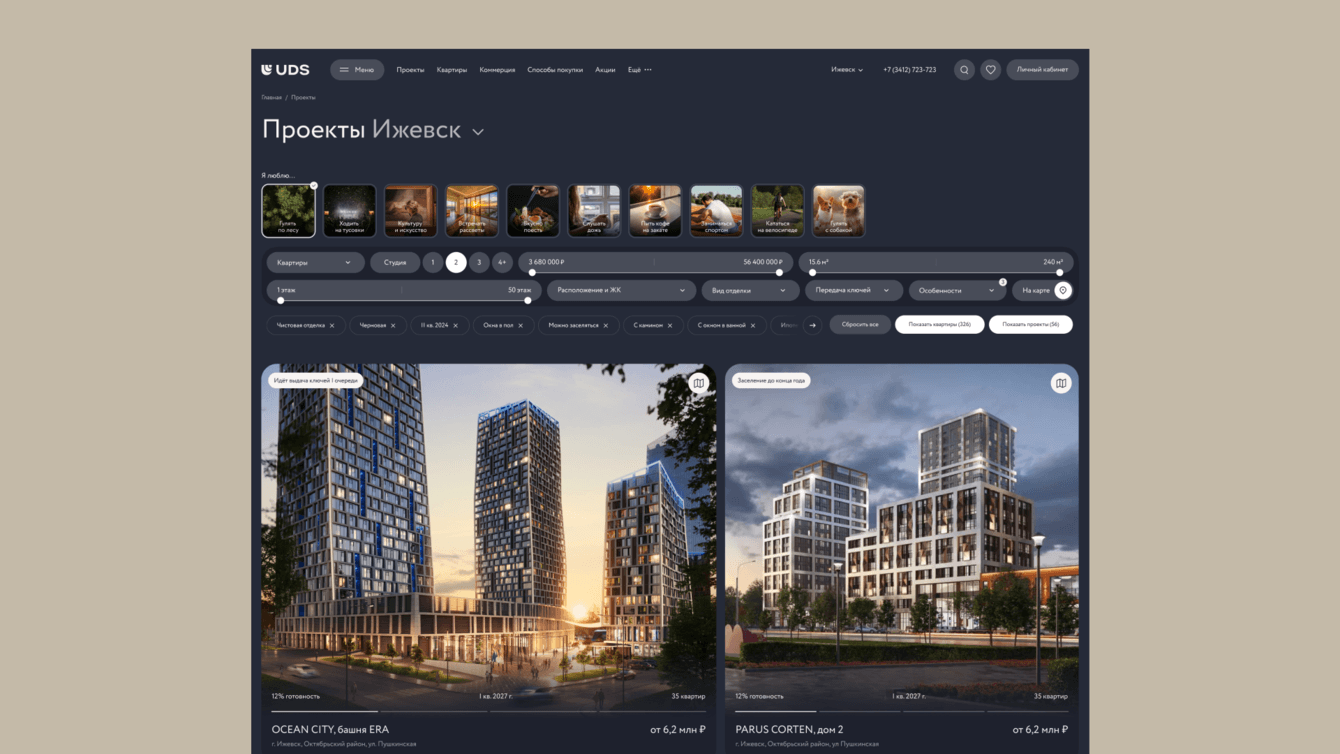
Task: Open the 'Квартиры' property type dropdown
Action: click(x=314, y=263)
